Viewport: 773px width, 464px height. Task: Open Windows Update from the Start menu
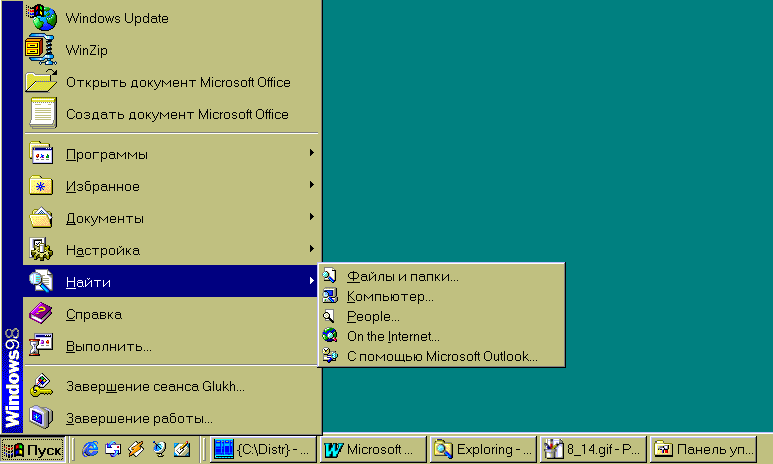pos(171,18)
